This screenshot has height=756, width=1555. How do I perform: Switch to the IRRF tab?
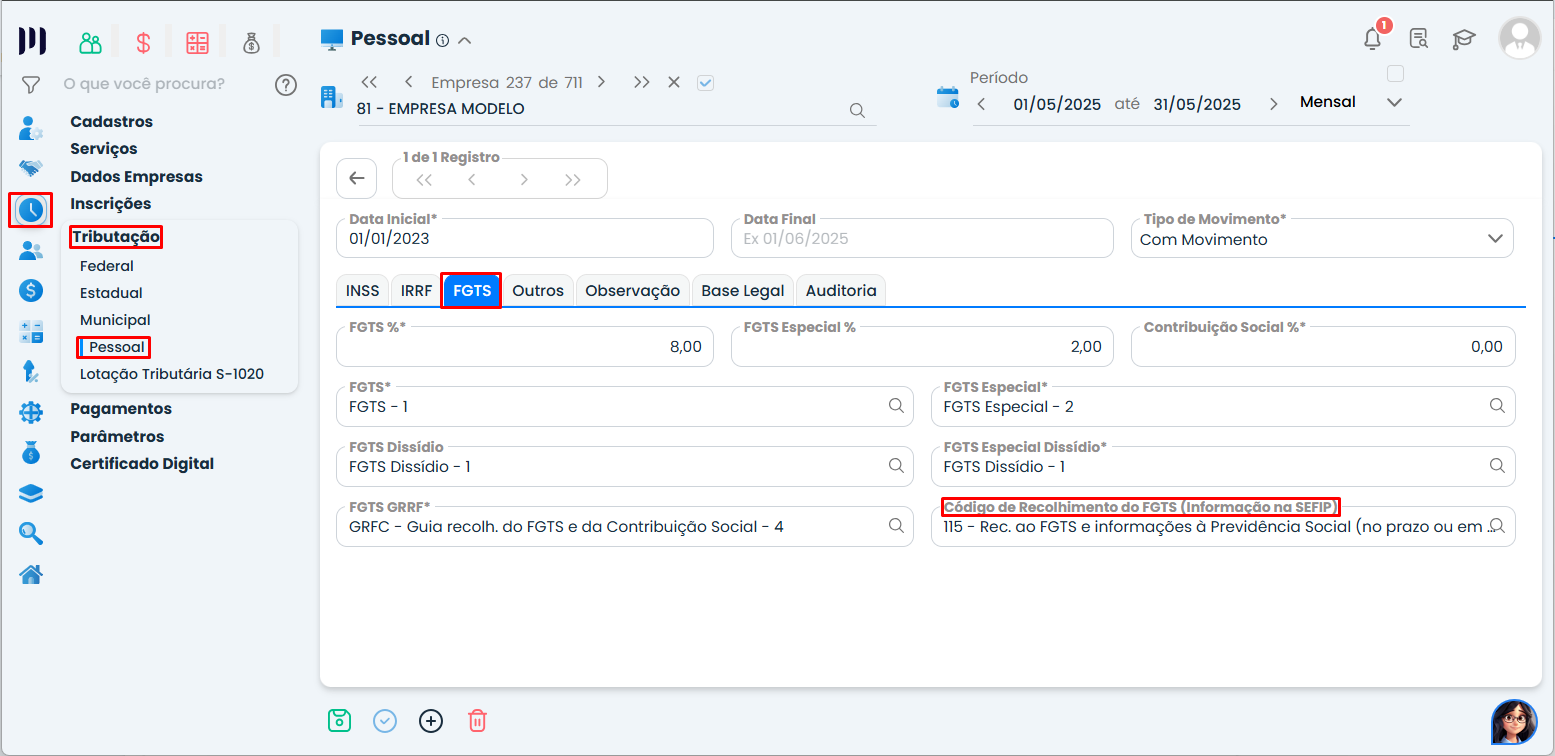tap(416, 290)
